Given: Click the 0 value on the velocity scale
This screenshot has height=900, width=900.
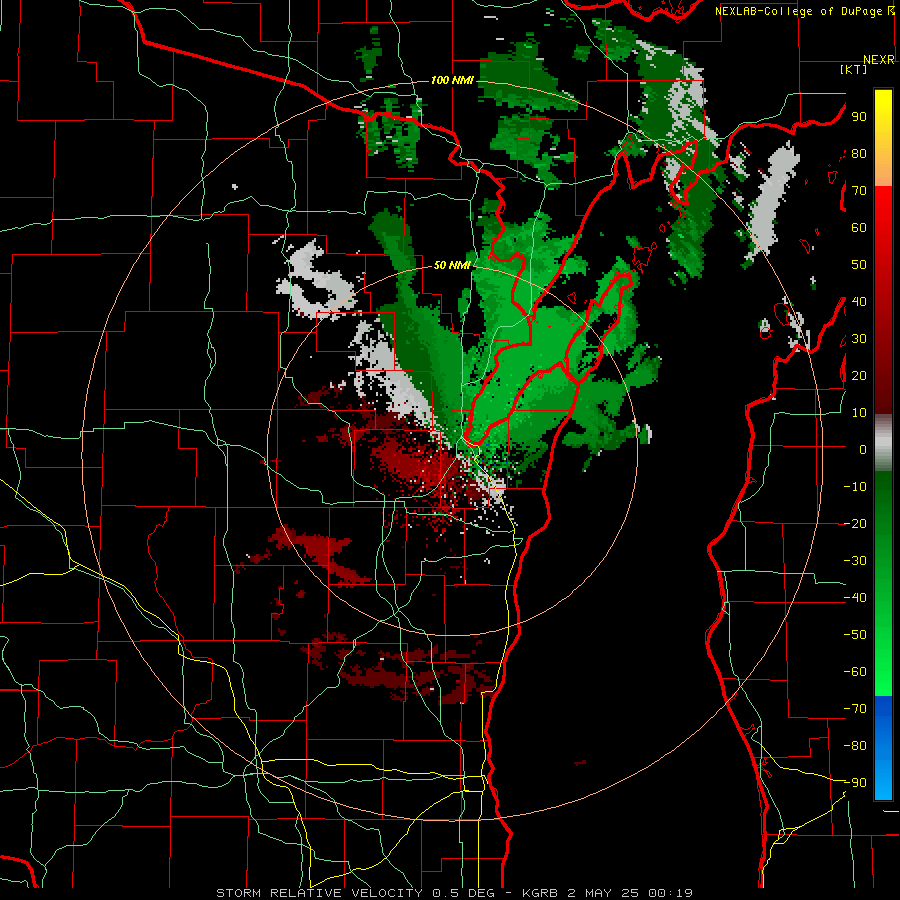Looking at the screenshot, I should 863,449.
